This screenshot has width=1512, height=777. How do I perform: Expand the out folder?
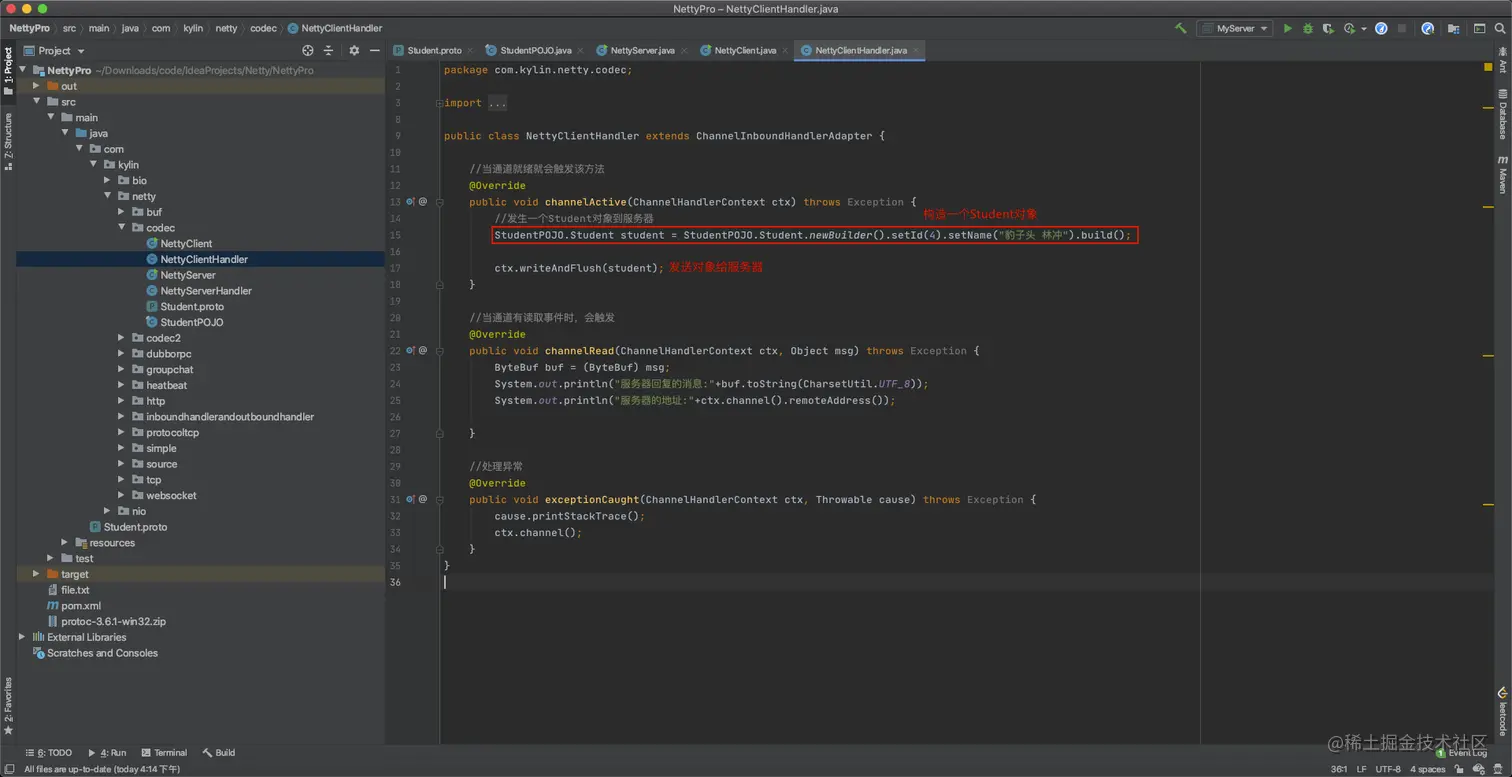36,86
